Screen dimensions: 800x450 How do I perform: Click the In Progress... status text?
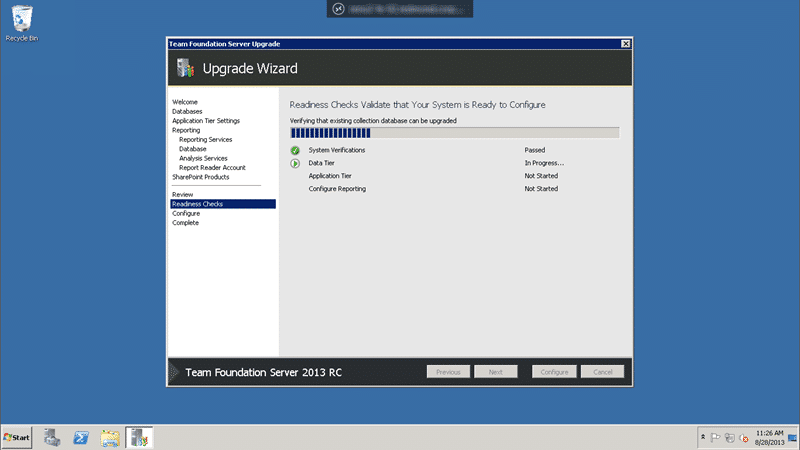click(x=544, y=163)
